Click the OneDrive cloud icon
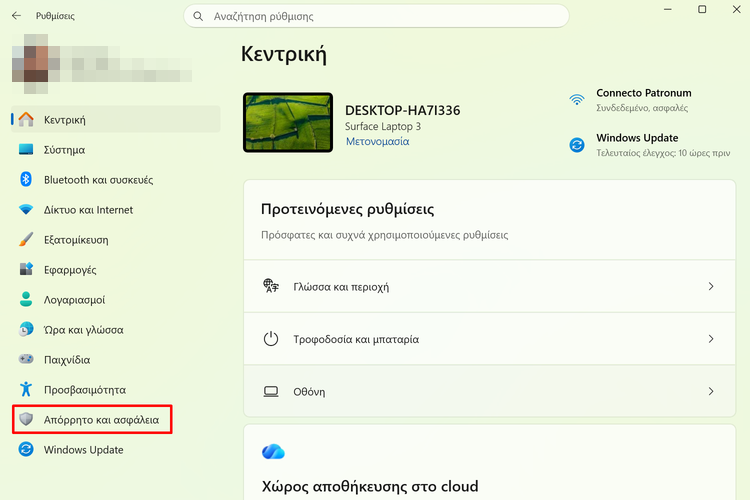Image resolution: width=750 pixels, height=500 pixels. [x=273, y=451]
